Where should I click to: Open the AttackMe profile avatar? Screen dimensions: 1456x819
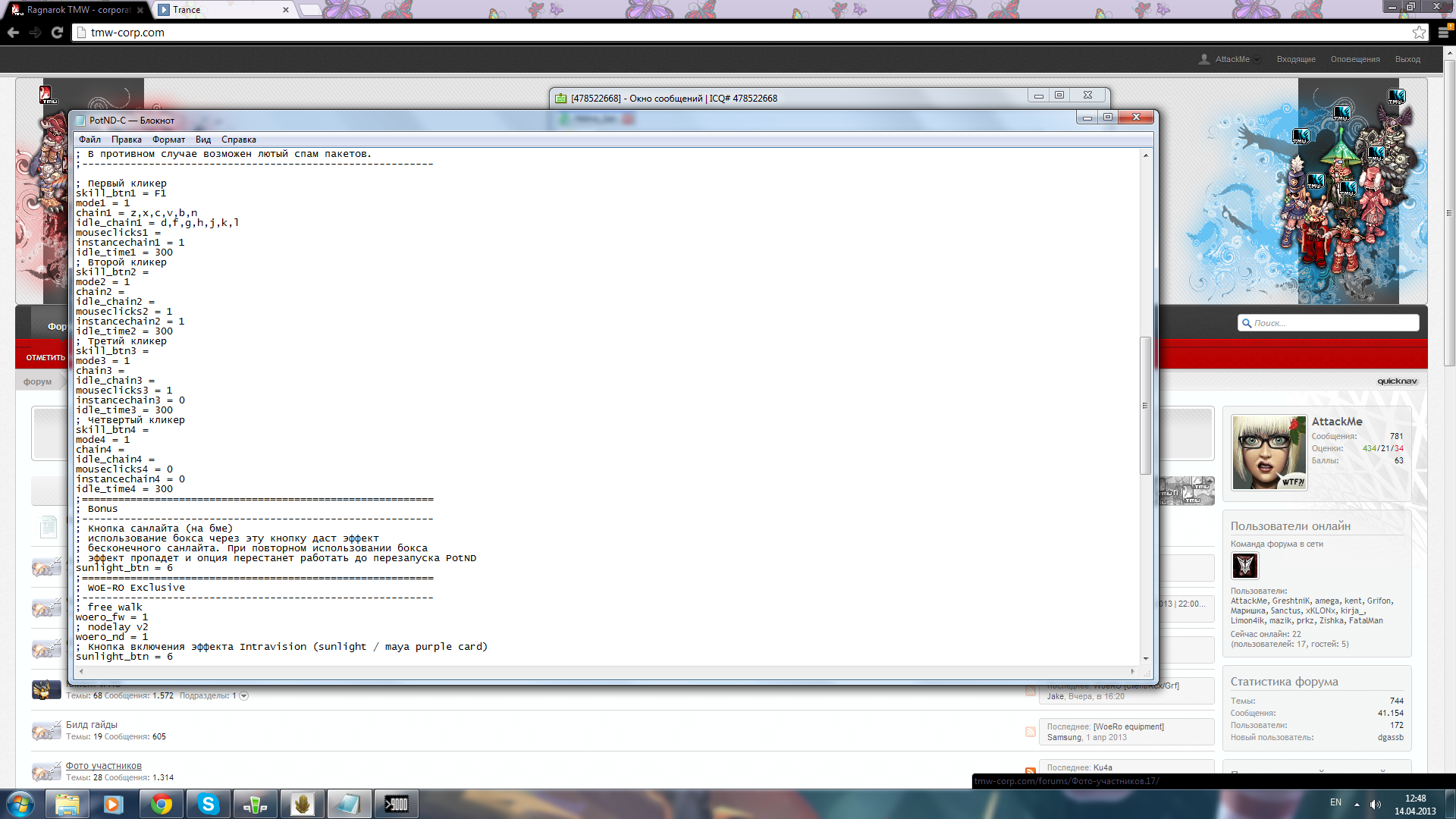tap(1269, 452)
